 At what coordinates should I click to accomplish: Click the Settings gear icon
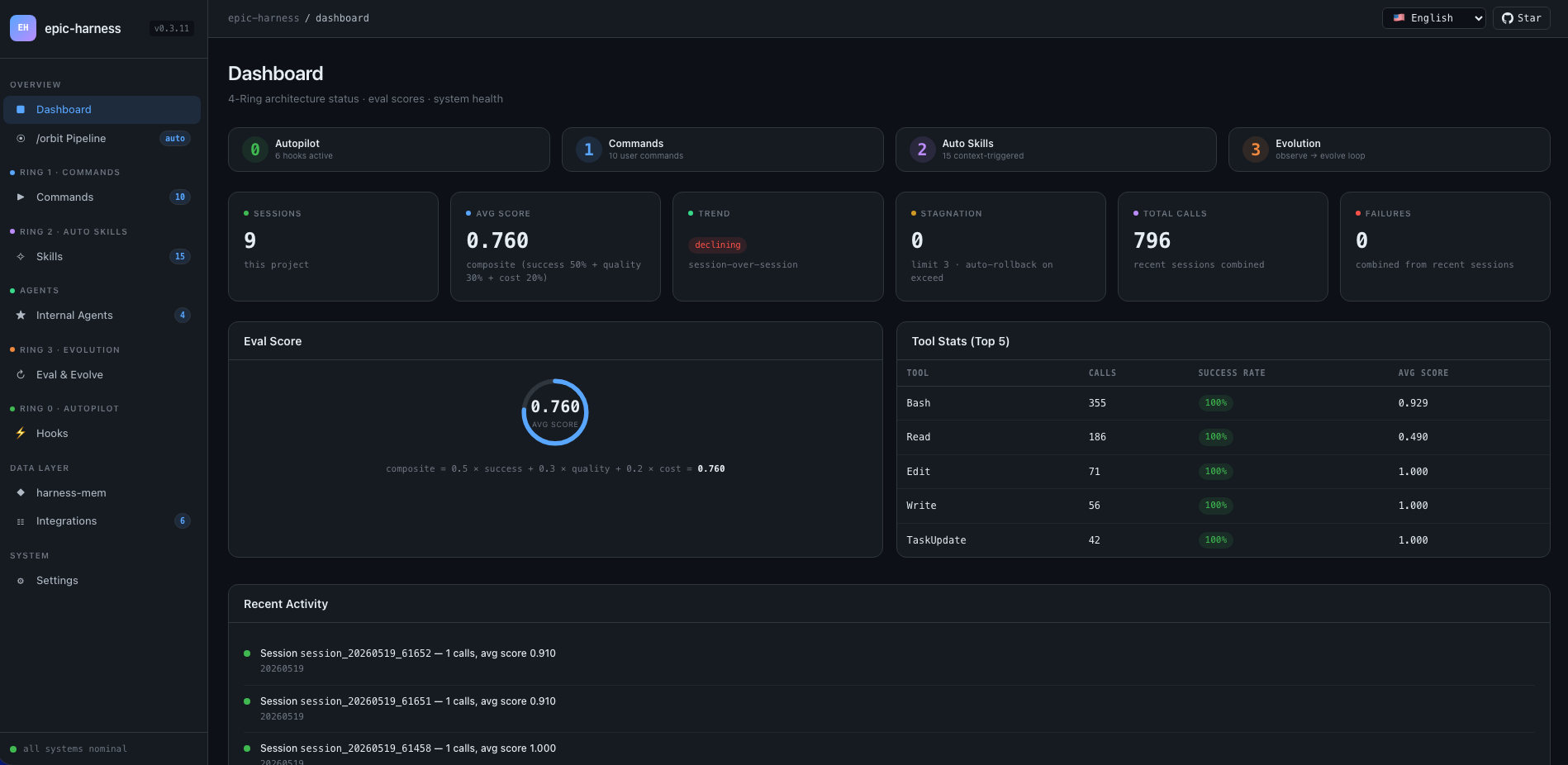point(21,581)
